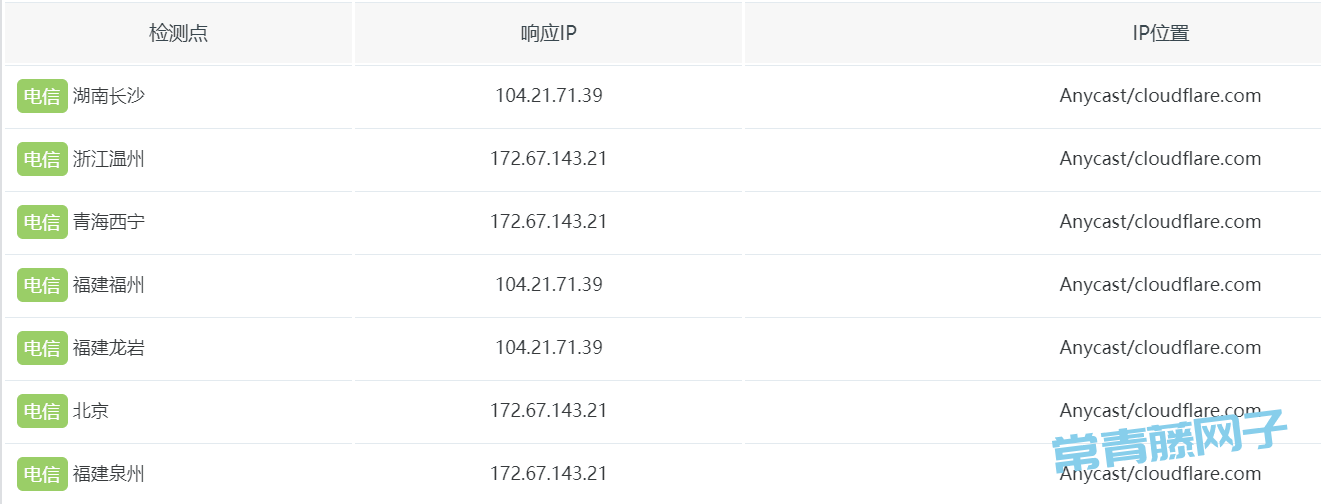Viewport: 1321px width, 504px height.
Task: Click the 常青藤网子 watermark logo
Action: point(1169,445)
